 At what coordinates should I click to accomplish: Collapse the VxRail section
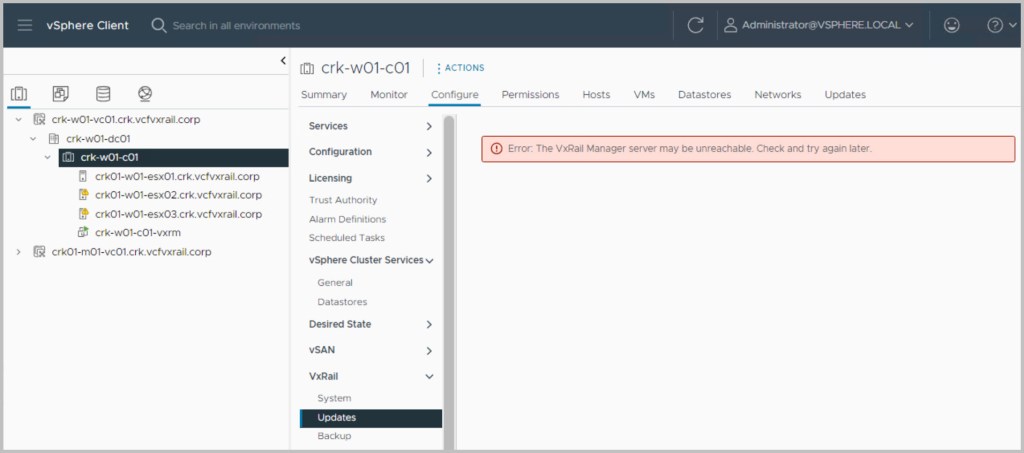(429, 377)
